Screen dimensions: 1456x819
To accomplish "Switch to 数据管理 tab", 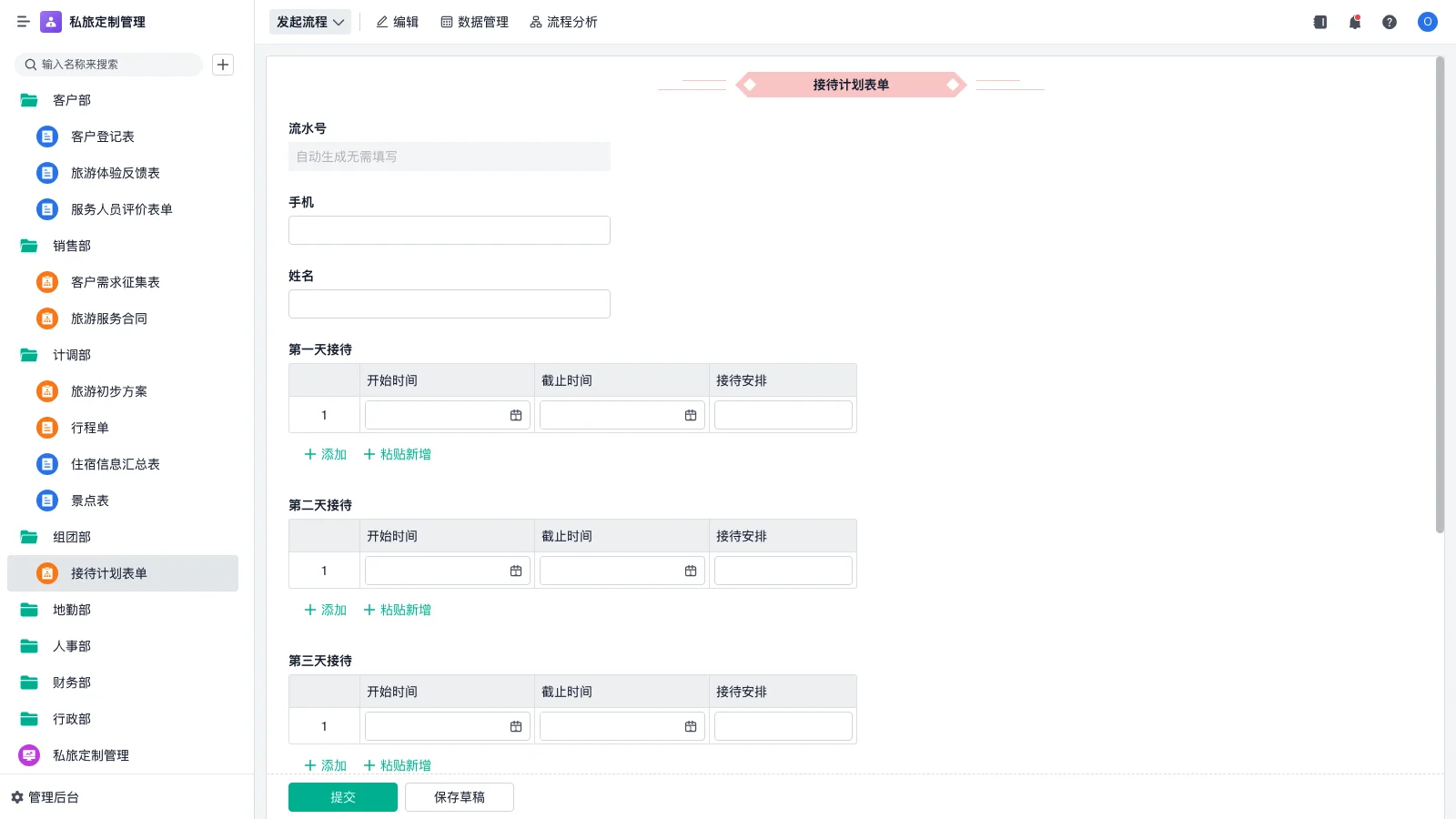I will (x=474, y=22).
